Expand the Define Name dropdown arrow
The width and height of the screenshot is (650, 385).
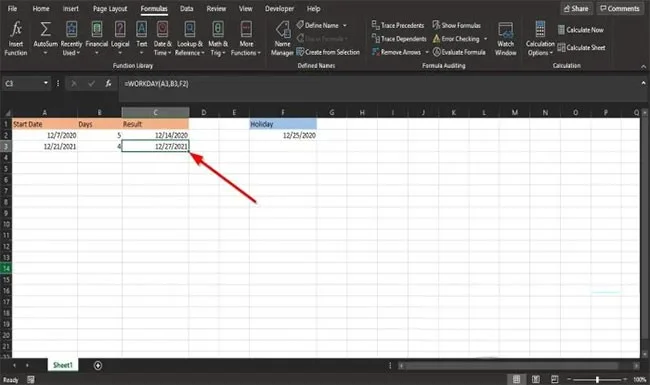tap(344, 25)
